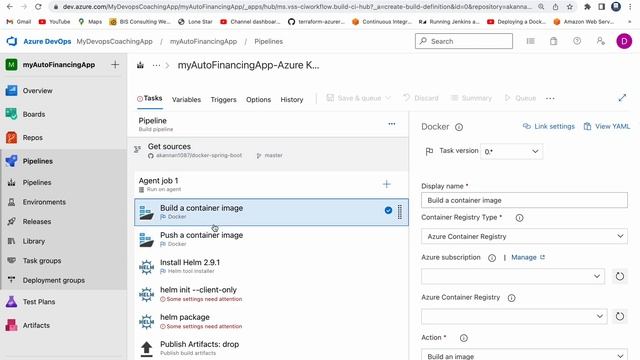Click Link settings
This screenshot has width=640, height=360.
[x=549, y=127]
